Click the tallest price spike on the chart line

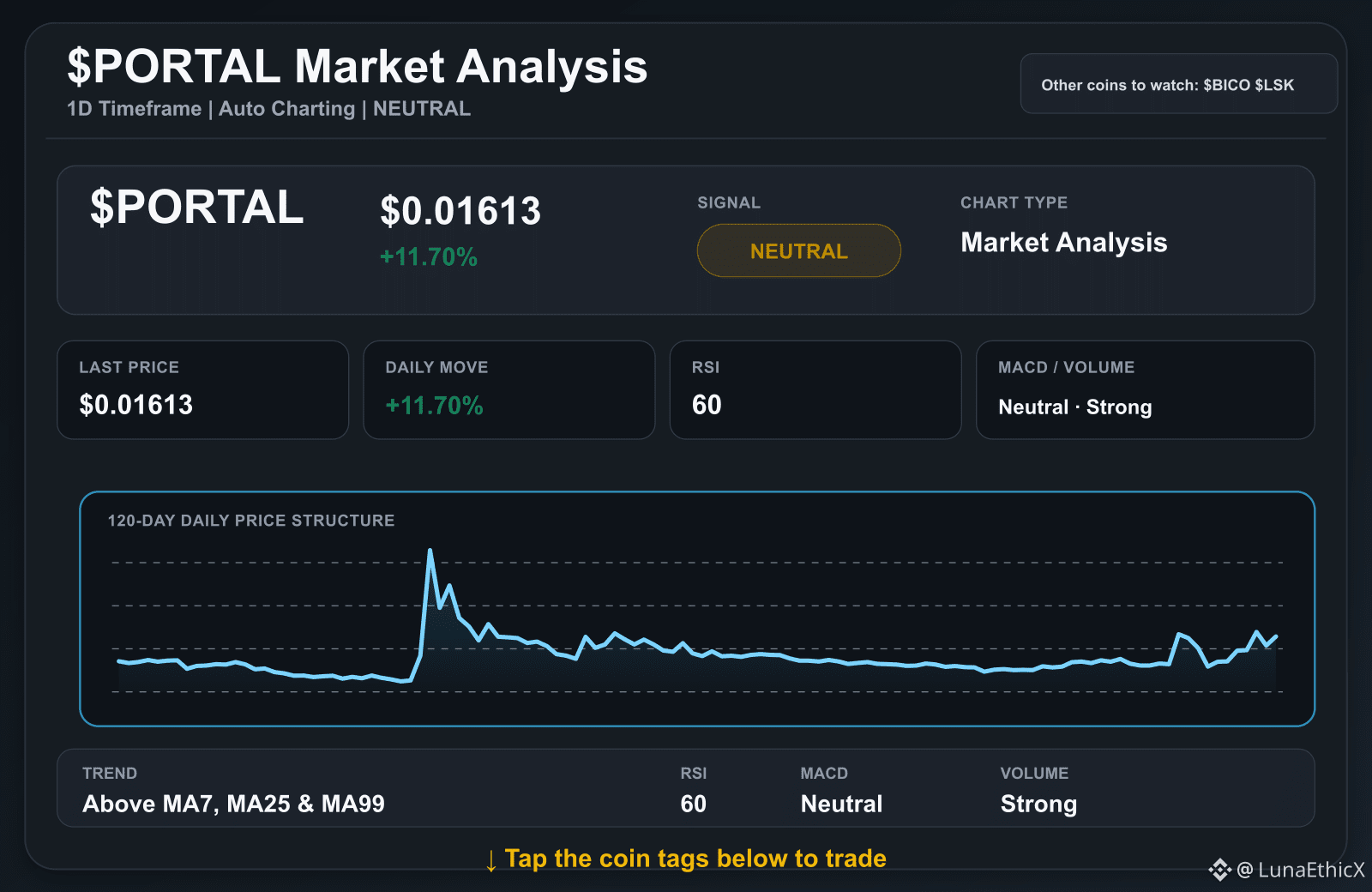click(430, 551)
